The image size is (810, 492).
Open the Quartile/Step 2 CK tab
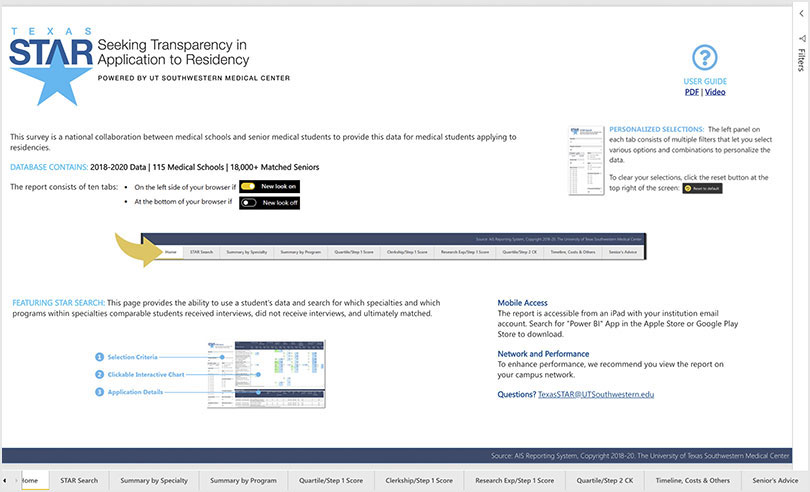[605, 481]
